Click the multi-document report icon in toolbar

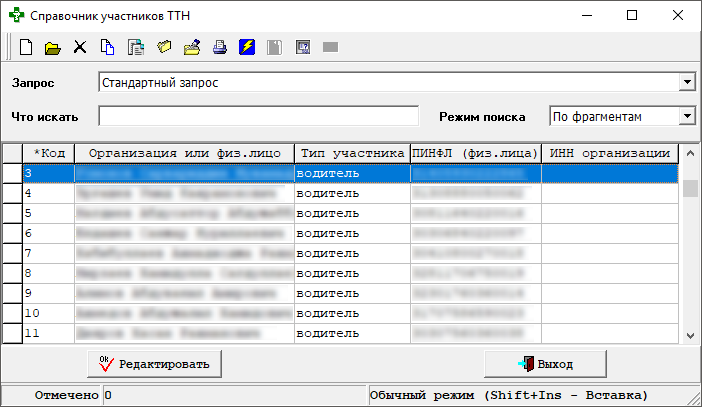click(x=136, y=47)
